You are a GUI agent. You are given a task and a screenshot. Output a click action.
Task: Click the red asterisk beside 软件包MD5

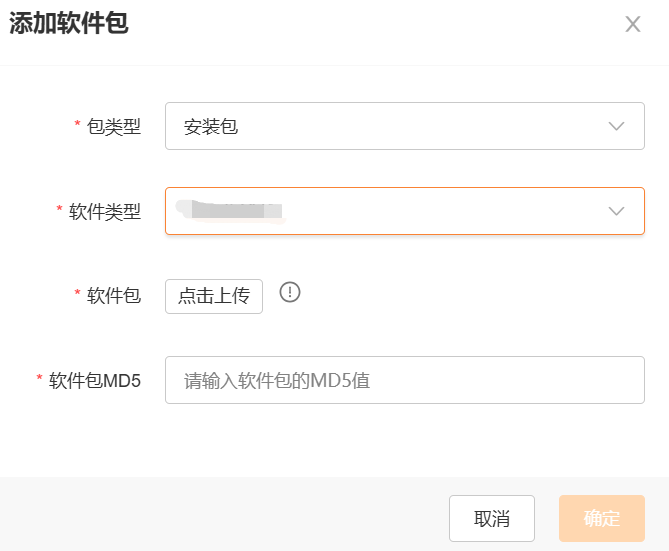pos(39,378)
